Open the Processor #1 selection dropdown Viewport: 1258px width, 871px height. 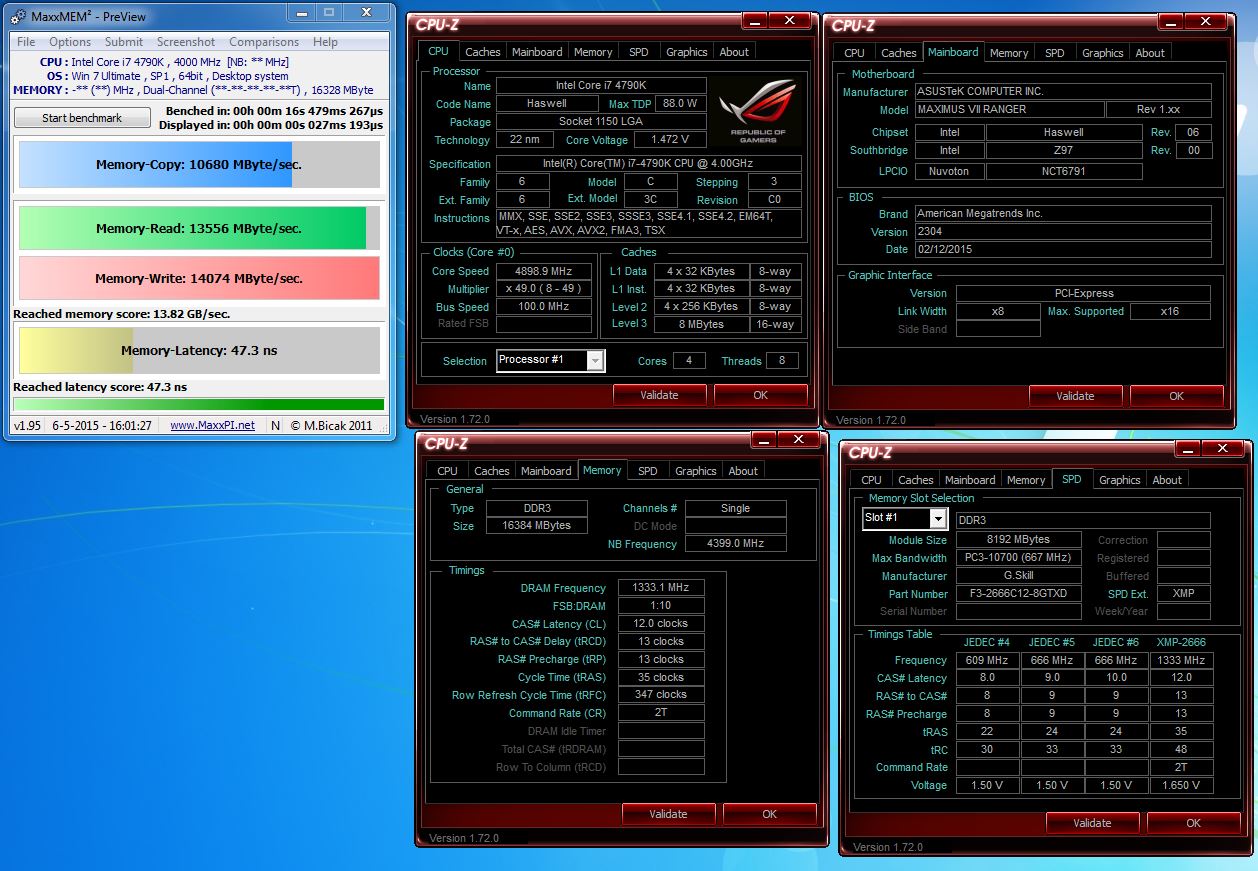[x=551, y=360]
